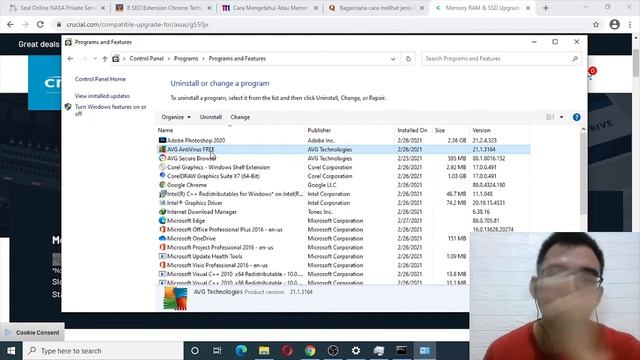Click the Microsoft Edge entry icon in the list
Image resolution: width=640 pixels, height=360 pixels.
162,221
